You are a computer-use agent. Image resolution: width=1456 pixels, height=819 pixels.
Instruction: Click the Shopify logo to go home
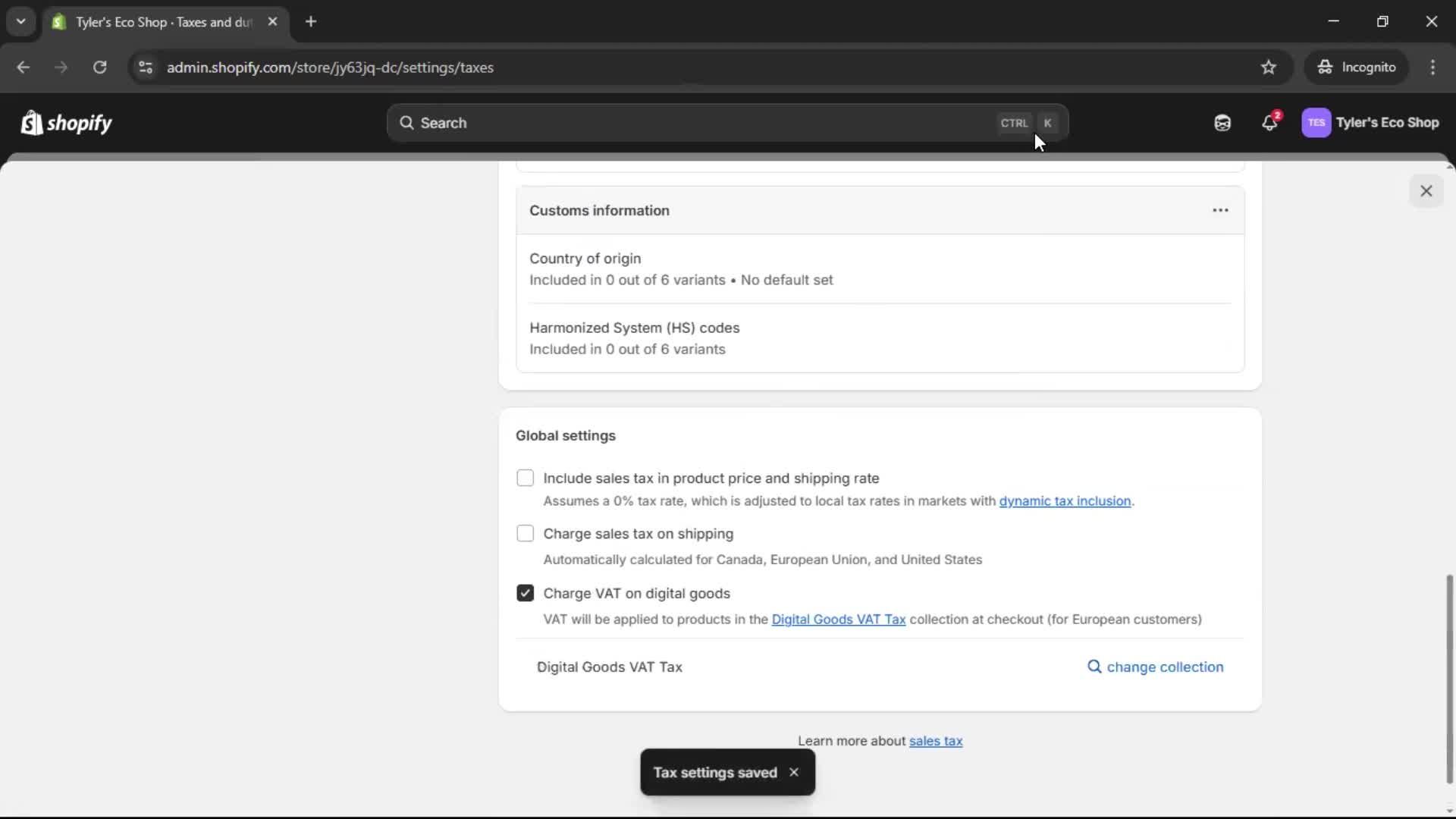point(66,123)
